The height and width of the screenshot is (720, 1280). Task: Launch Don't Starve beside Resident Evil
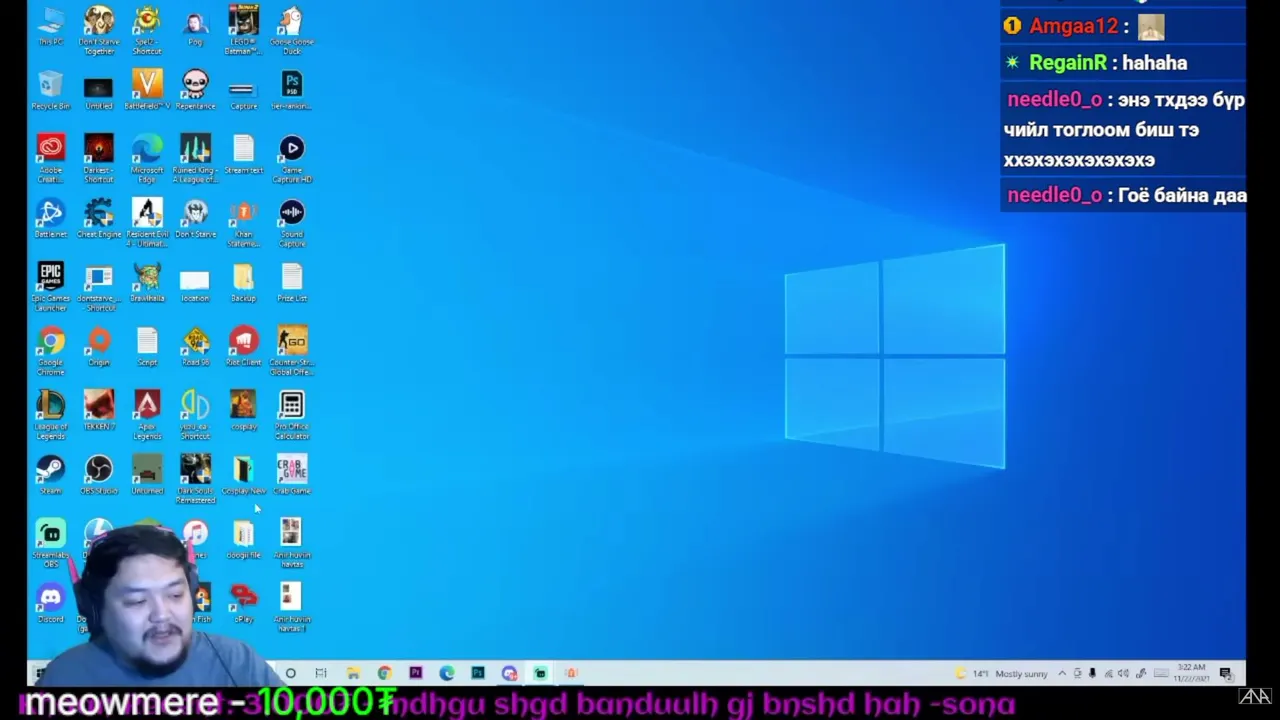tap(195, 218)
